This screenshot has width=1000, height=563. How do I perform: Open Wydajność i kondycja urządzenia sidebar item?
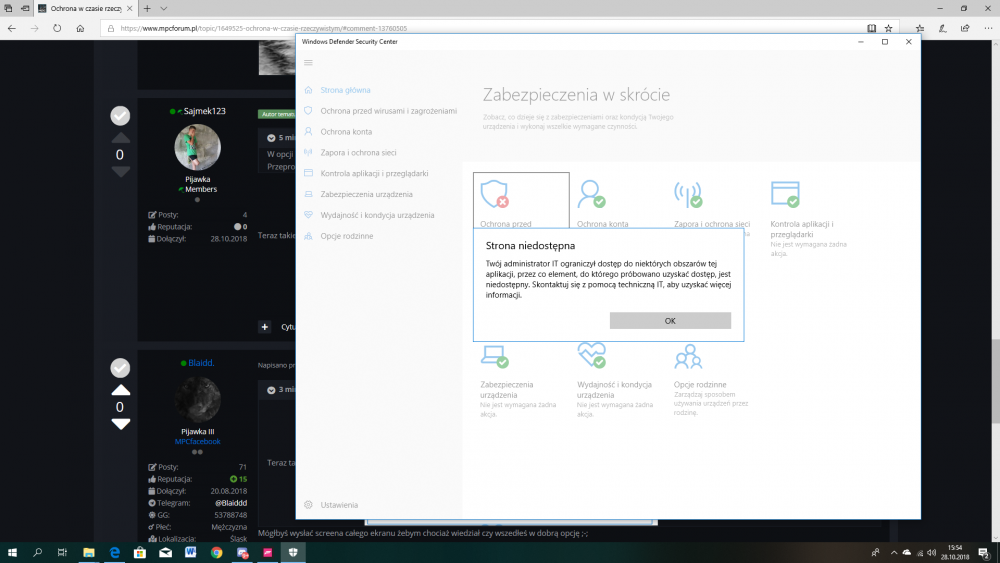pyautogui.click(x=377, y=215)
